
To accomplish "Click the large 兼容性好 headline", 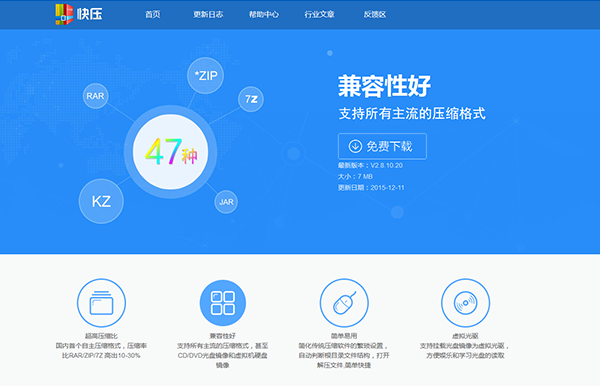I will tap(384, 86).
